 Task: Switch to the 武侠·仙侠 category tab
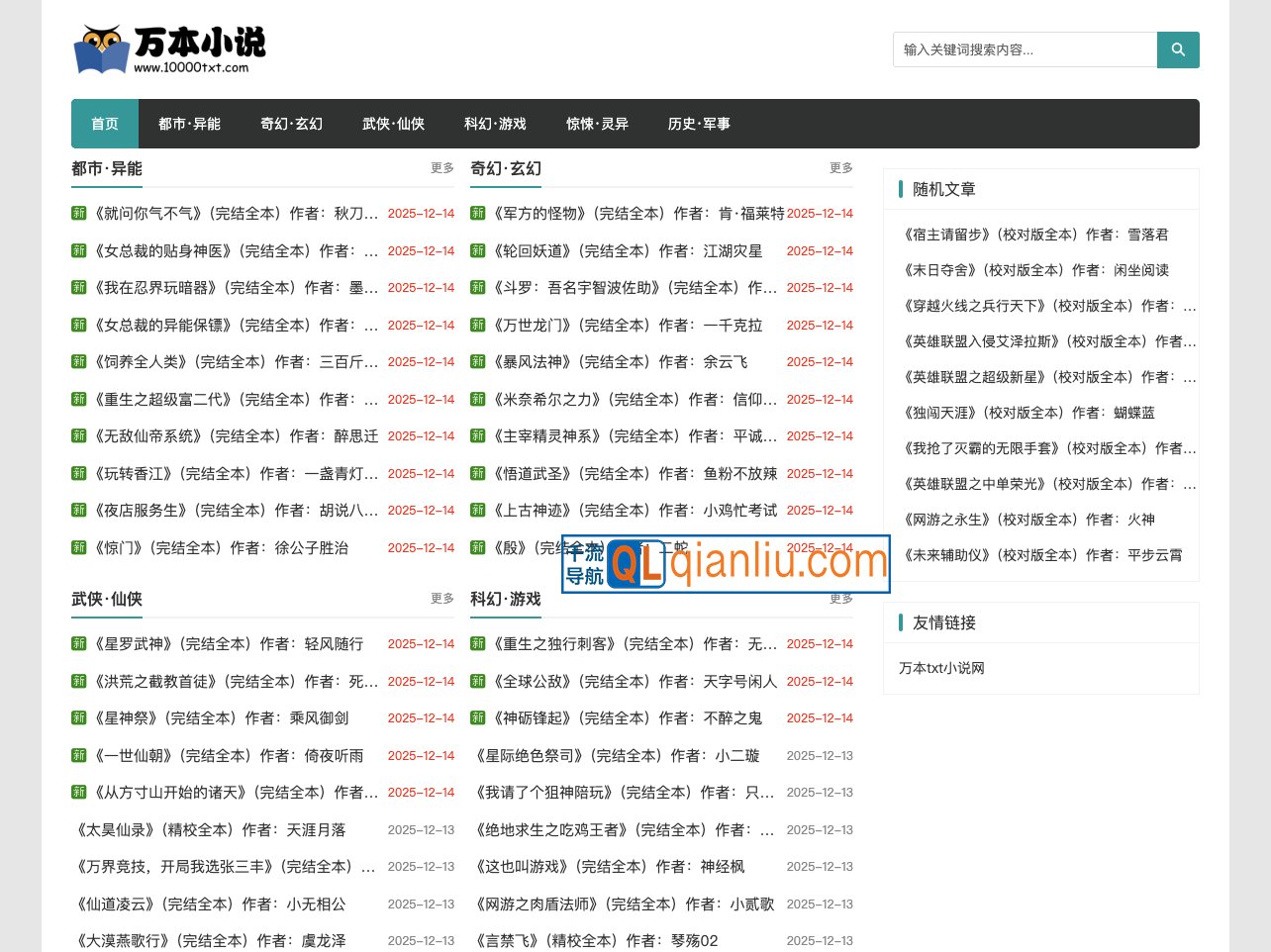[393, 124]
